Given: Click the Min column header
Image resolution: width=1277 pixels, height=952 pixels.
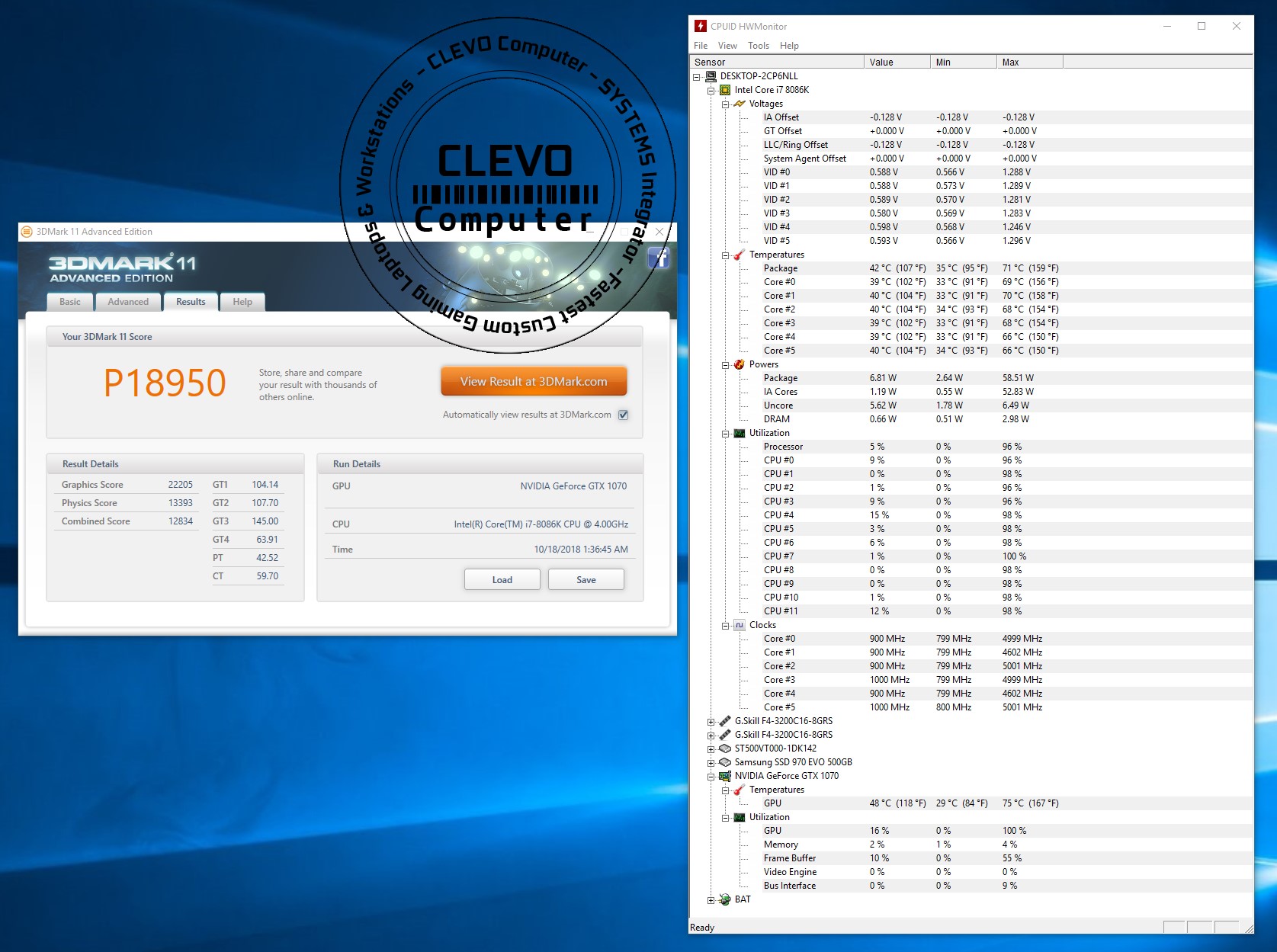Looking at the screenshot, I should (964, 62).
